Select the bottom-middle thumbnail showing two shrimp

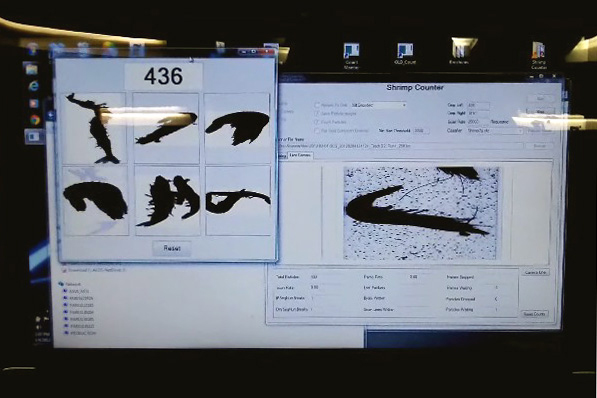(x=168, y=200)
